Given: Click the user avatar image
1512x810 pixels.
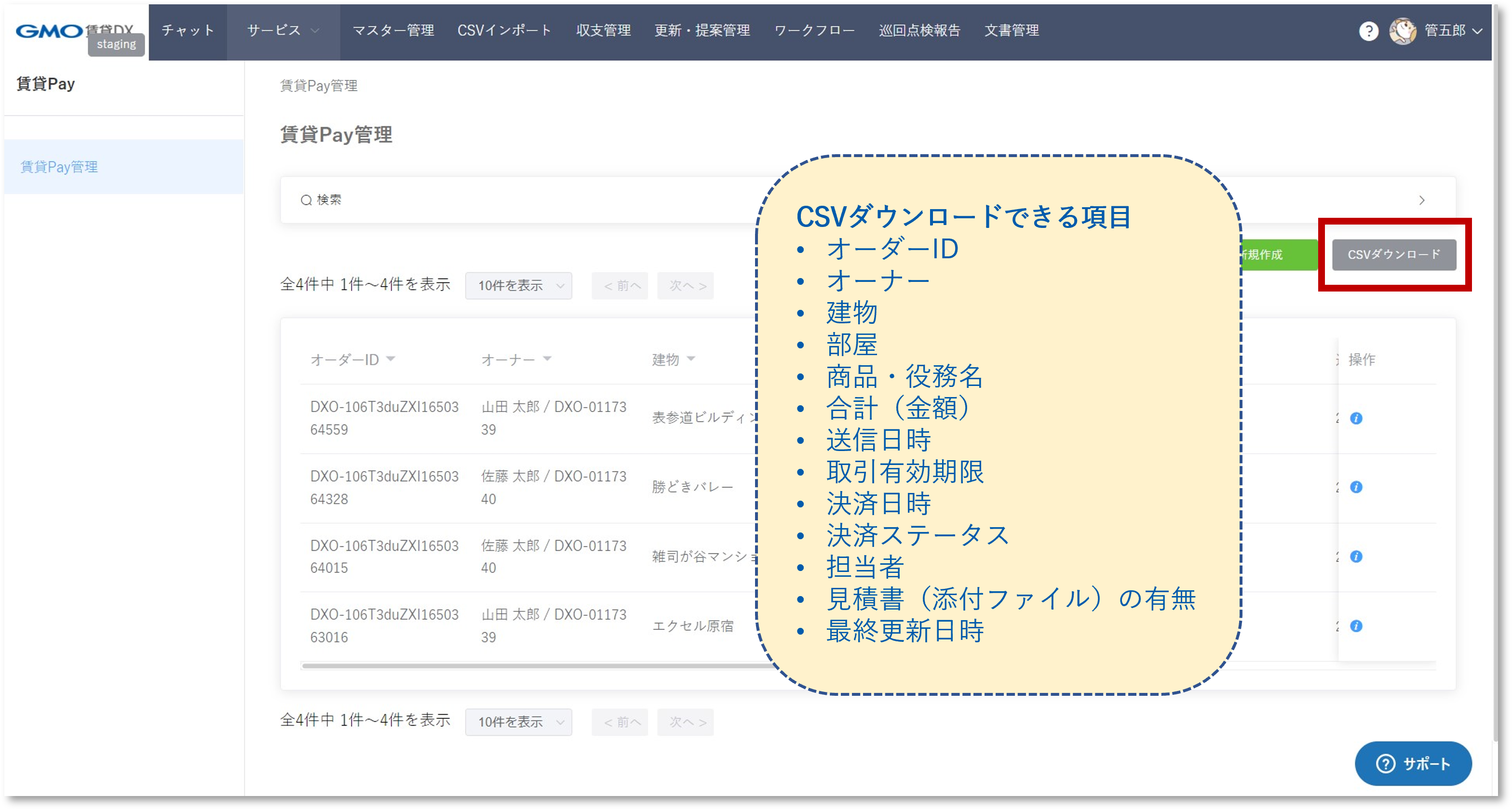Looking at the screenshot, I should [x=1402, y=31].
